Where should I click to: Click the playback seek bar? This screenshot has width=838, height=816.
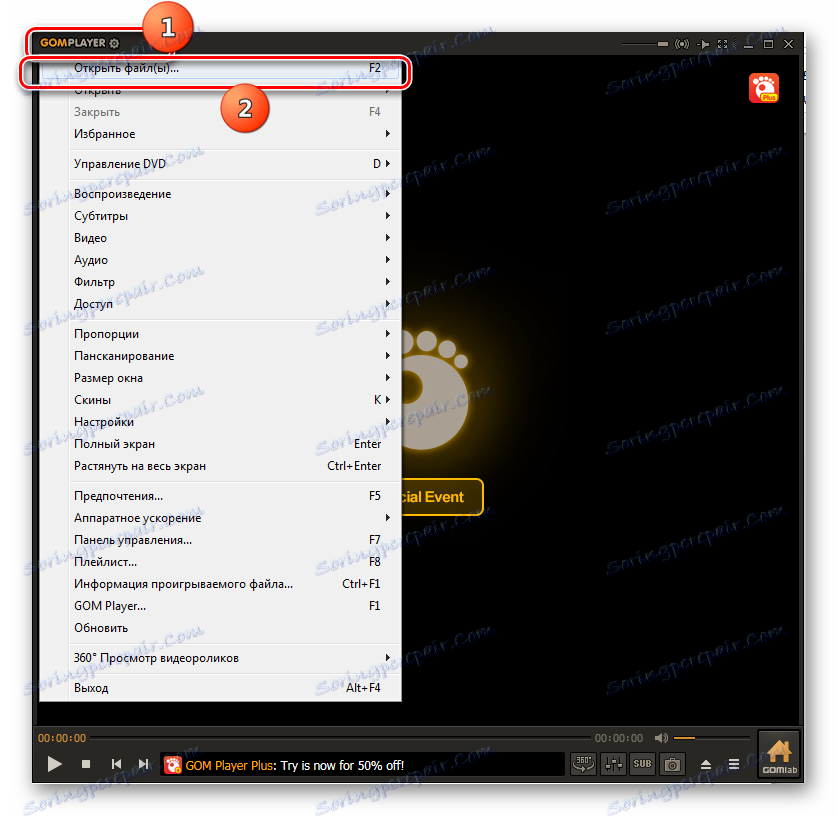tap(341, 738)
